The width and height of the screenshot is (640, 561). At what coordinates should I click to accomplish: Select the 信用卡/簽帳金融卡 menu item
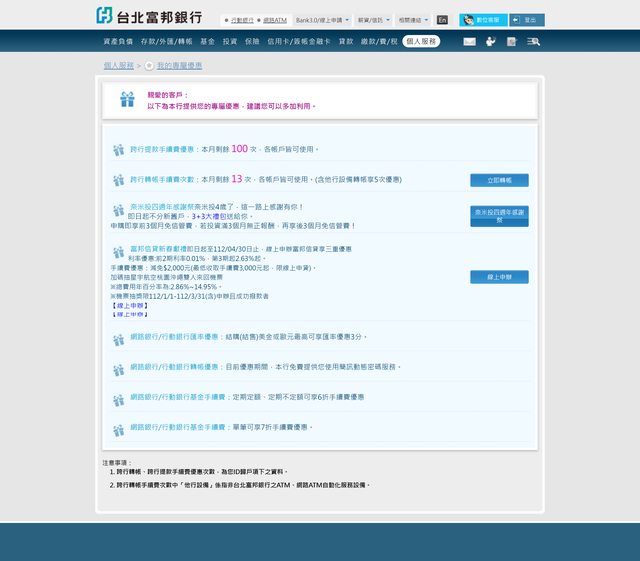299,42
